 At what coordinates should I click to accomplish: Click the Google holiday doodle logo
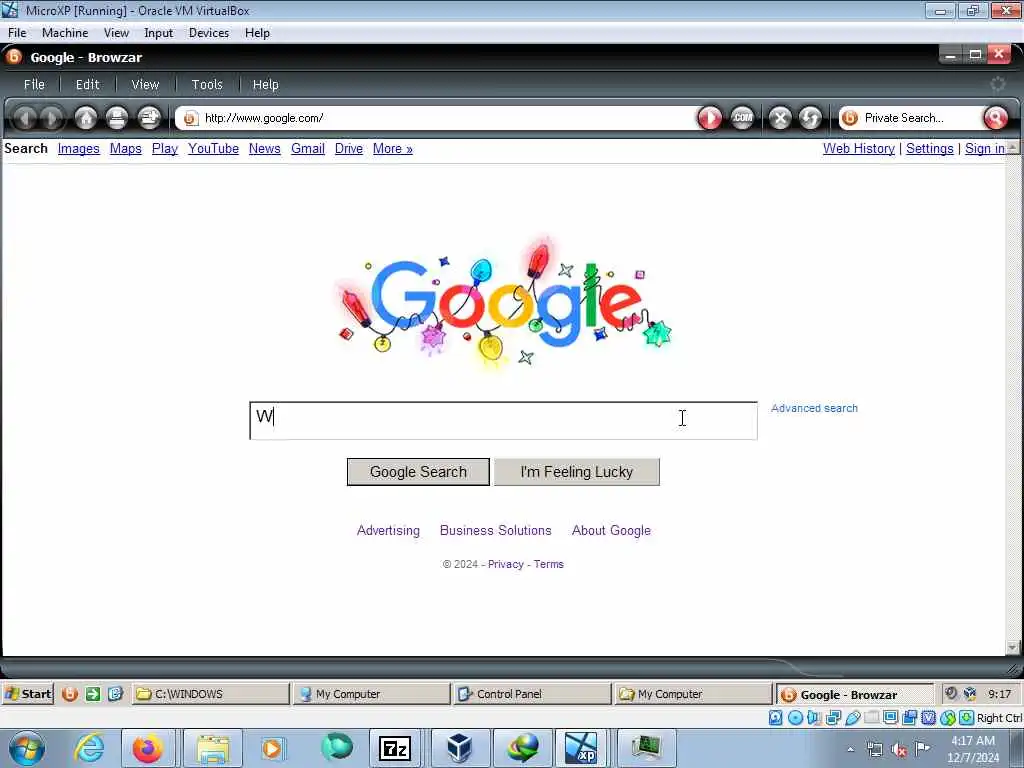(503, 304)
